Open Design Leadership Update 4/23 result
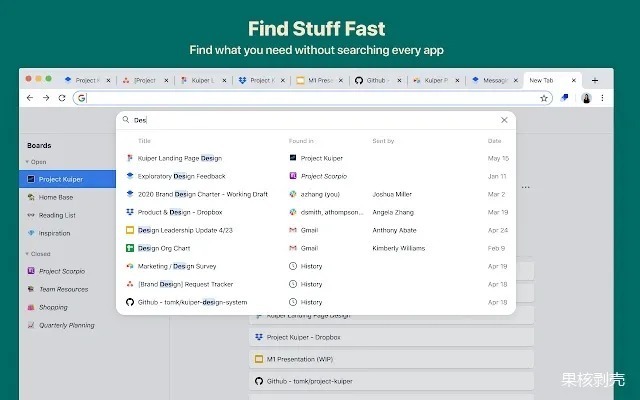 316,230
